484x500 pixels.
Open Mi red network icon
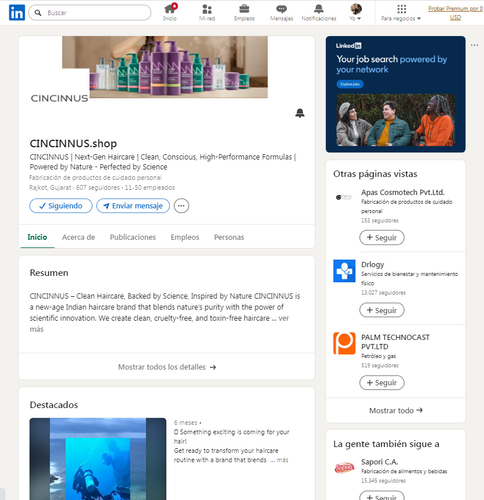point(207,13)
